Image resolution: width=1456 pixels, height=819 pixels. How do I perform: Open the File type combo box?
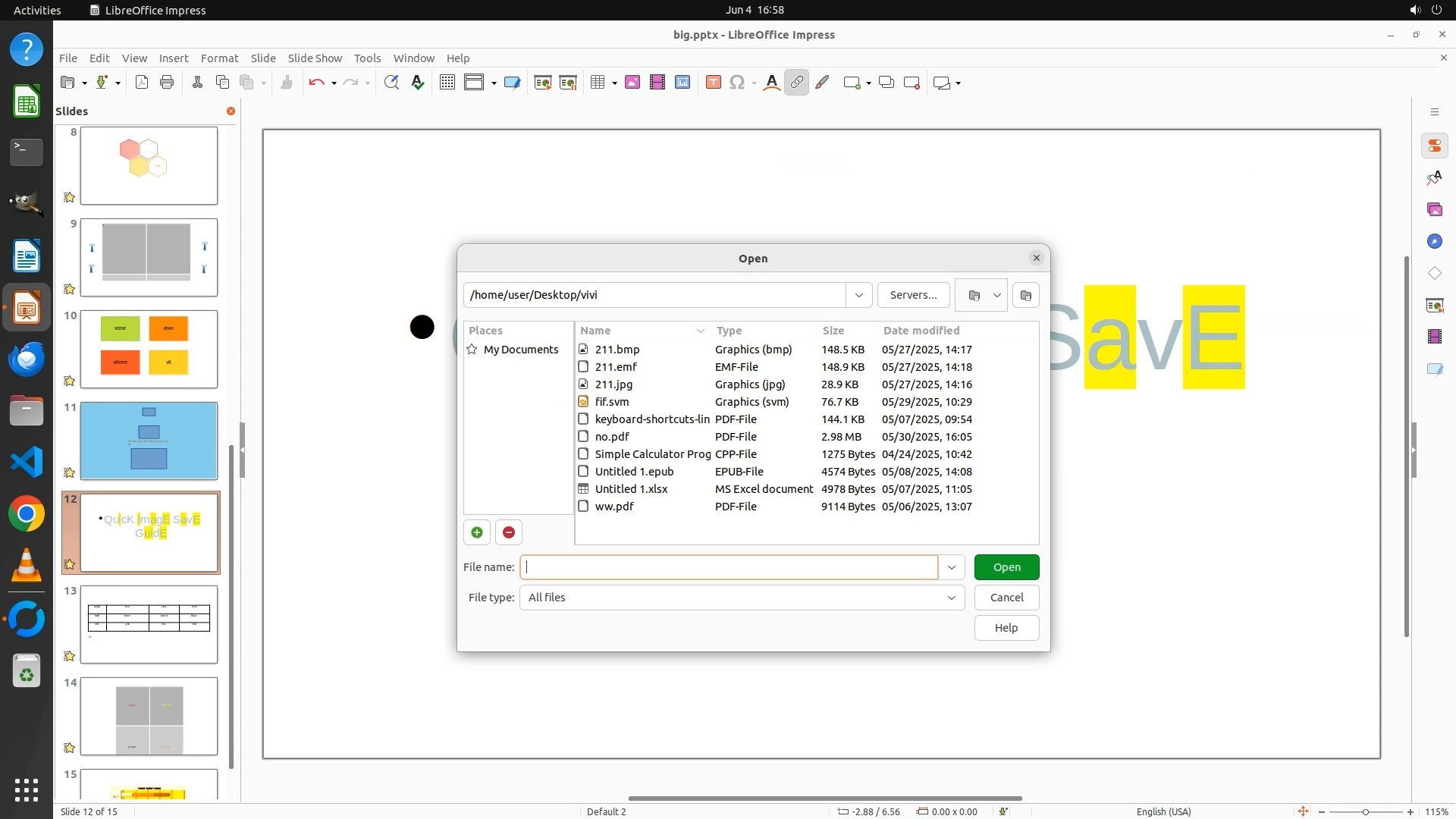[x=741, y=598]
